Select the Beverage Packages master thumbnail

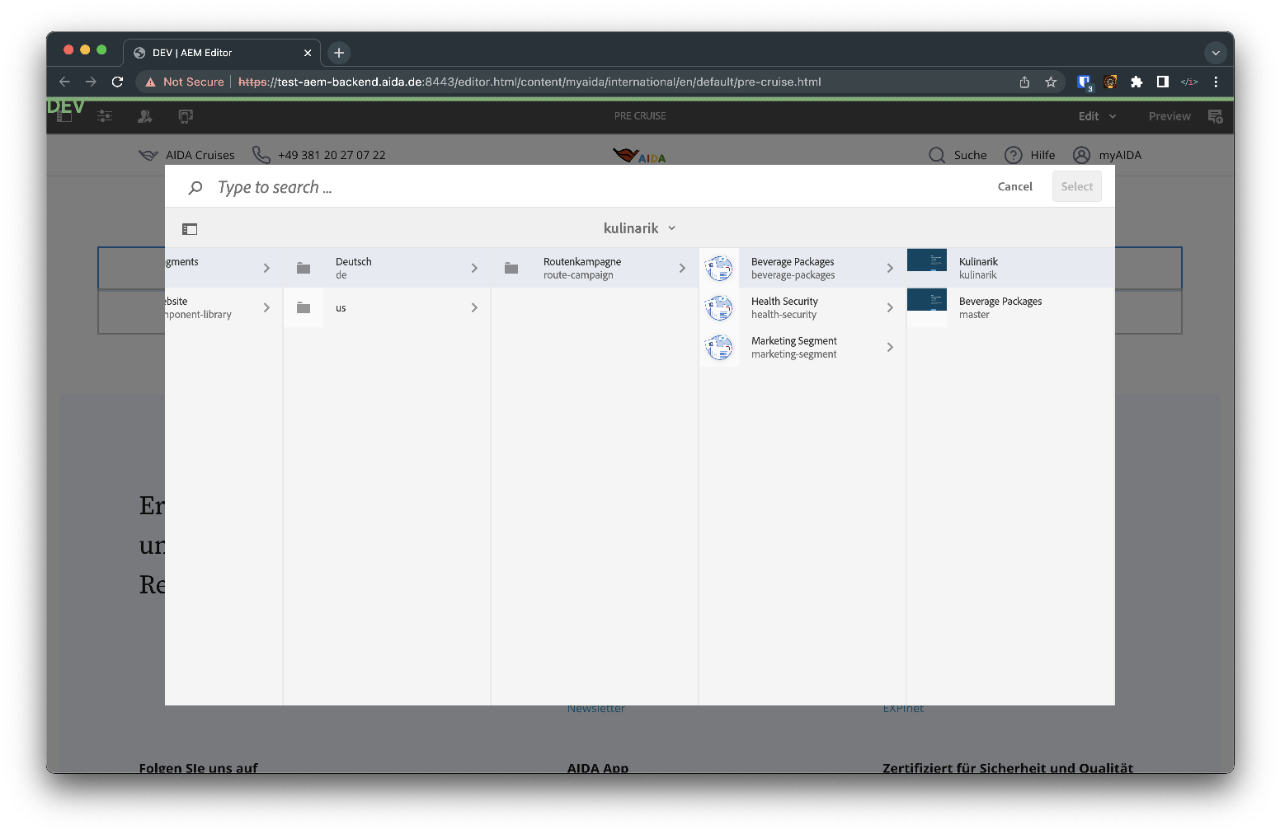[926, 301]
